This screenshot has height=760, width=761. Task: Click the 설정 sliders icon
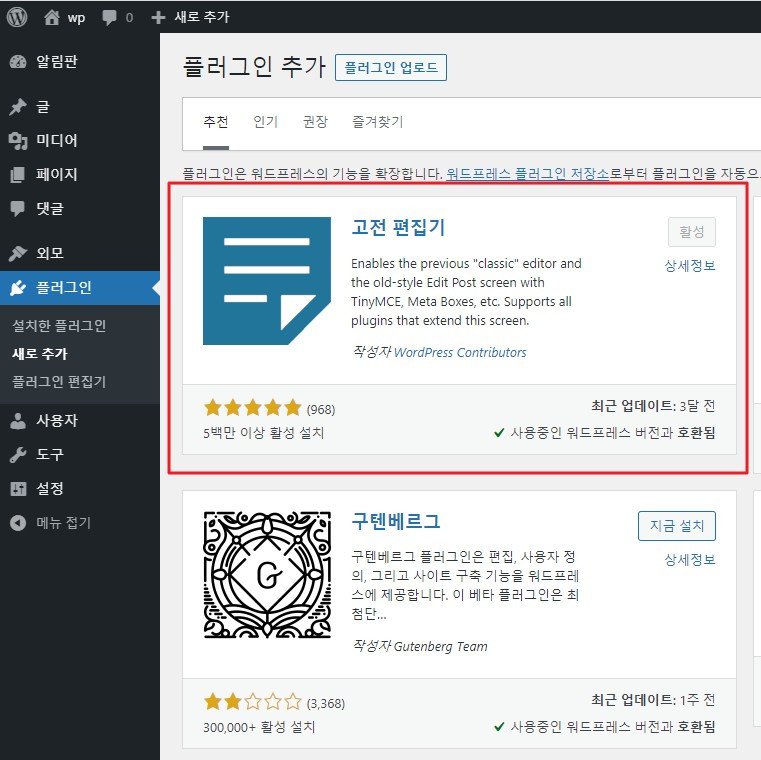(18, 488)
